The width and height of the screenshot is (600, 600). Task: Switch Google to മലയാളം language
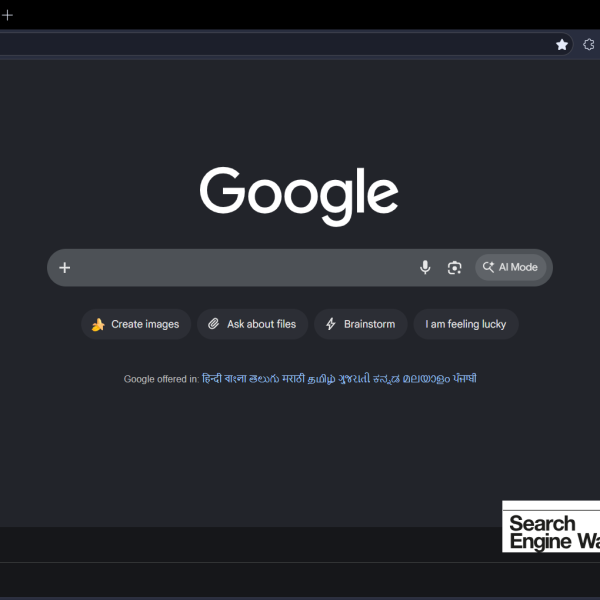[x=426, y=379]
